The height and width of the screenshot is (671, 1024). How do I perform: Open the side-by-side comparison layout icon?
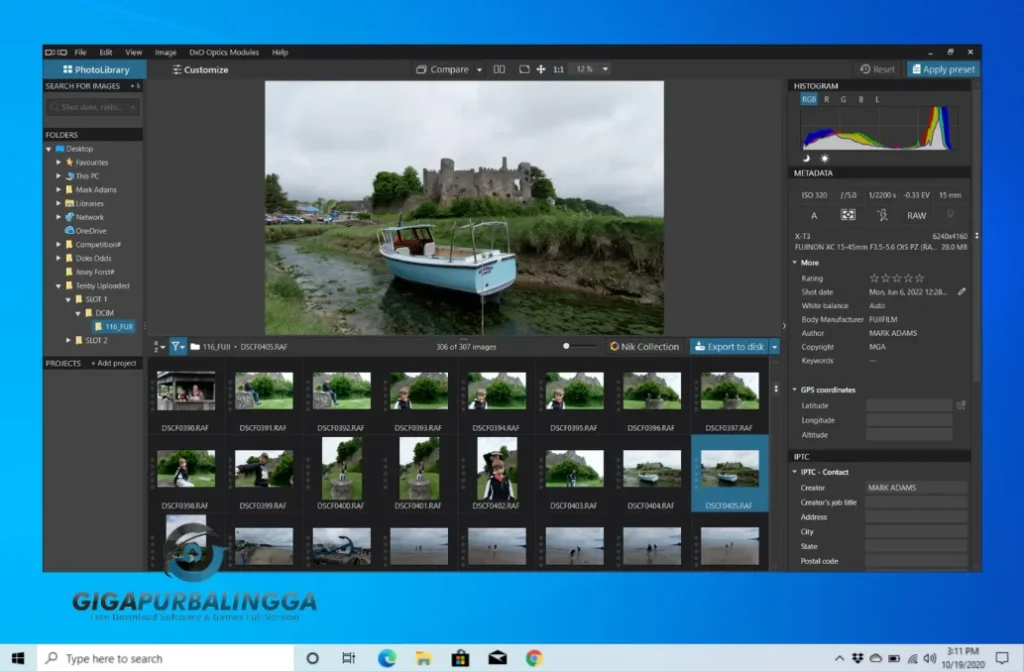pyautogui.click(x=500, y=70)
